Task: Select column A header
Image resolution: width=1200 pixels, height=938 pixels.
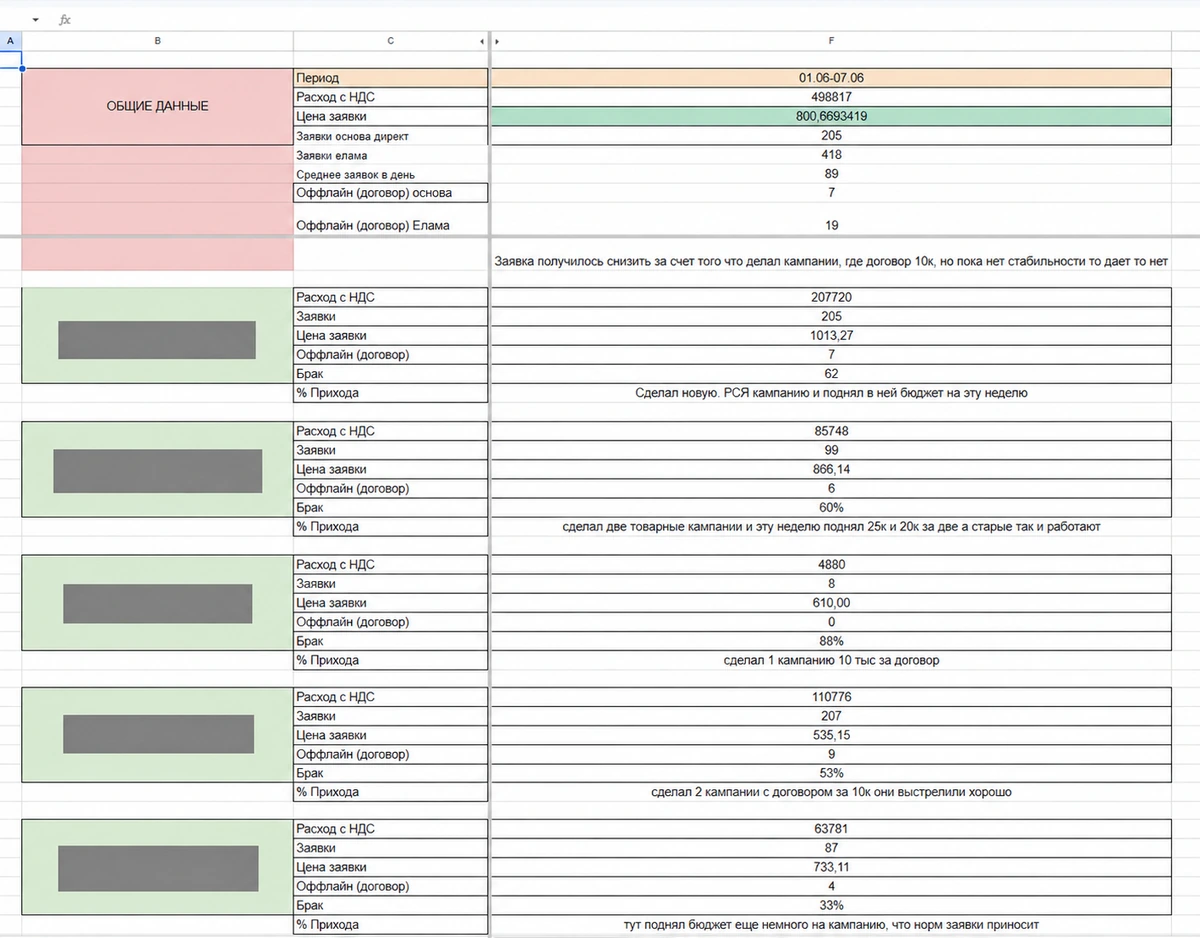Action: click(10, 41)
